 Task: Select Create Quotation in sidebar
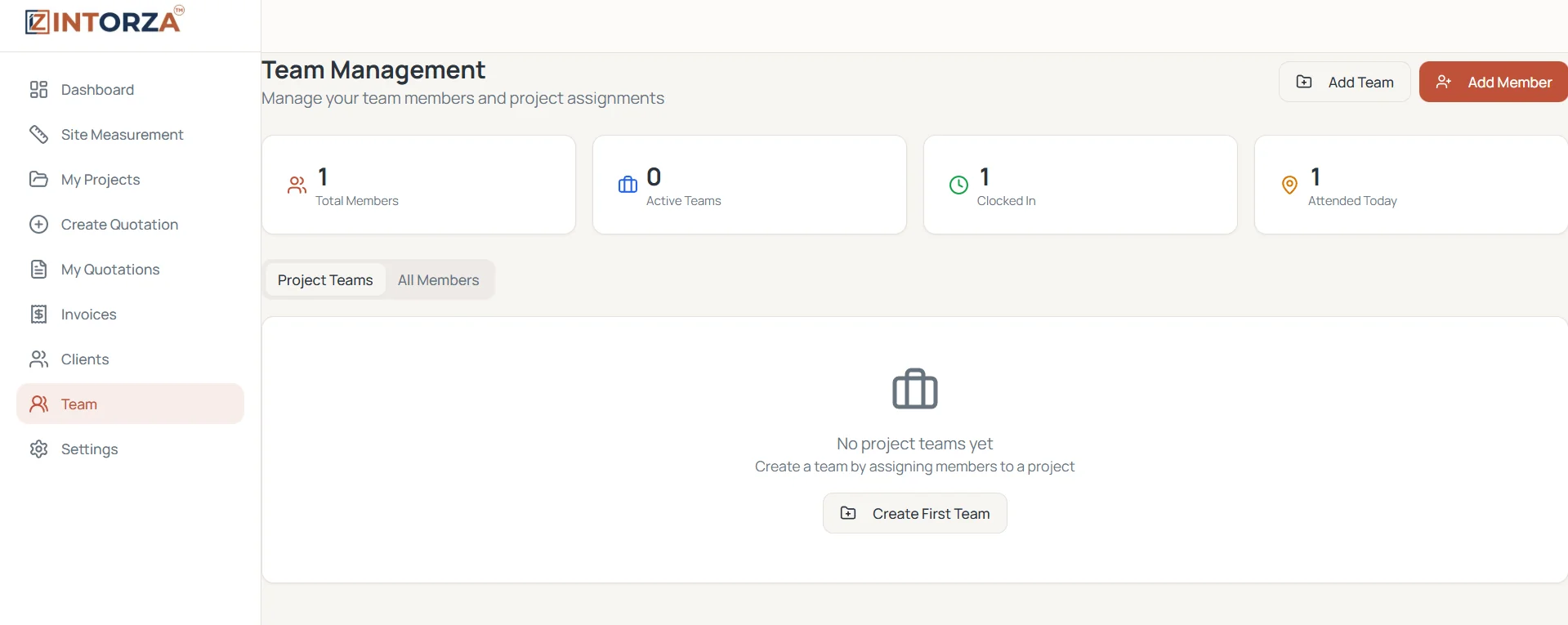pos(130,225)
